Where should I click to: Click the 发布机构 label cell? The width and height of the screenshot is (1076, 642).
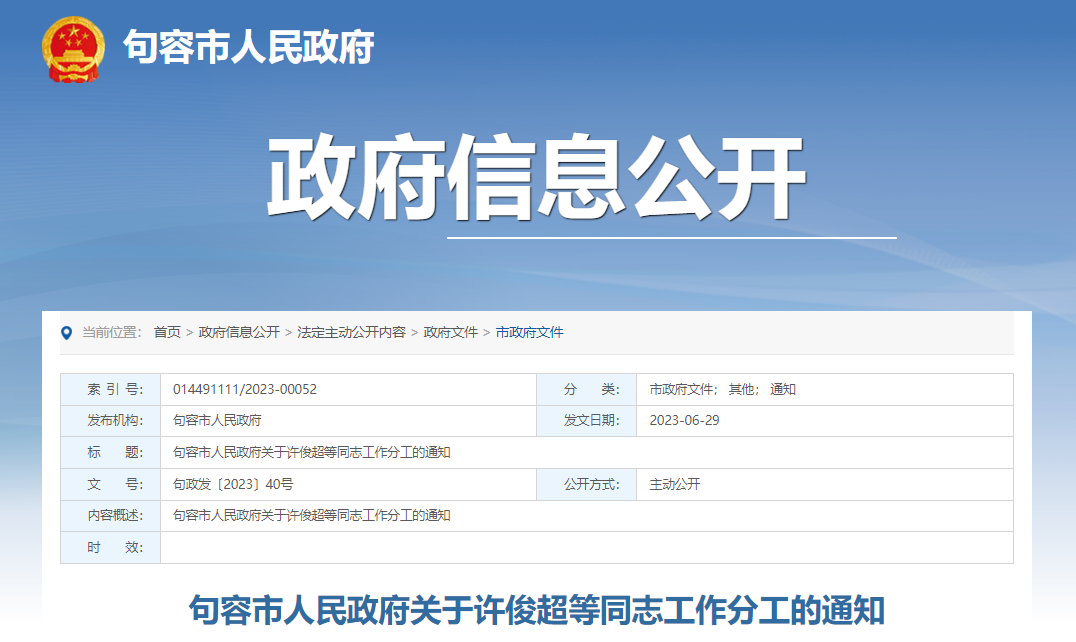point(110,420)
